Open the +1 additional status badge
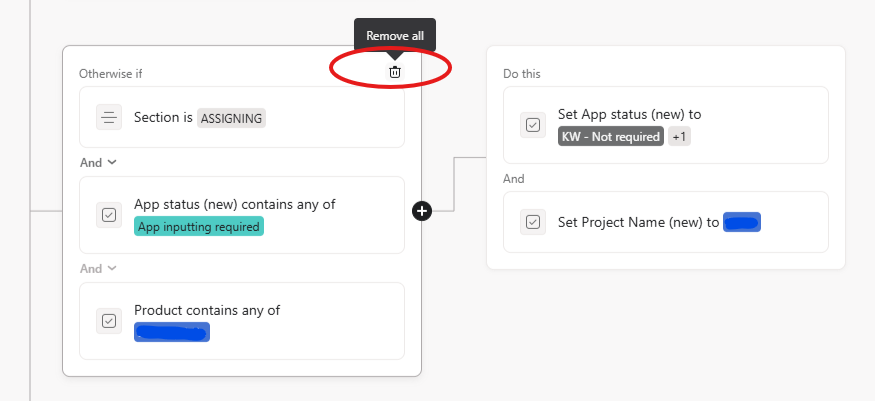 pos(679,136)
